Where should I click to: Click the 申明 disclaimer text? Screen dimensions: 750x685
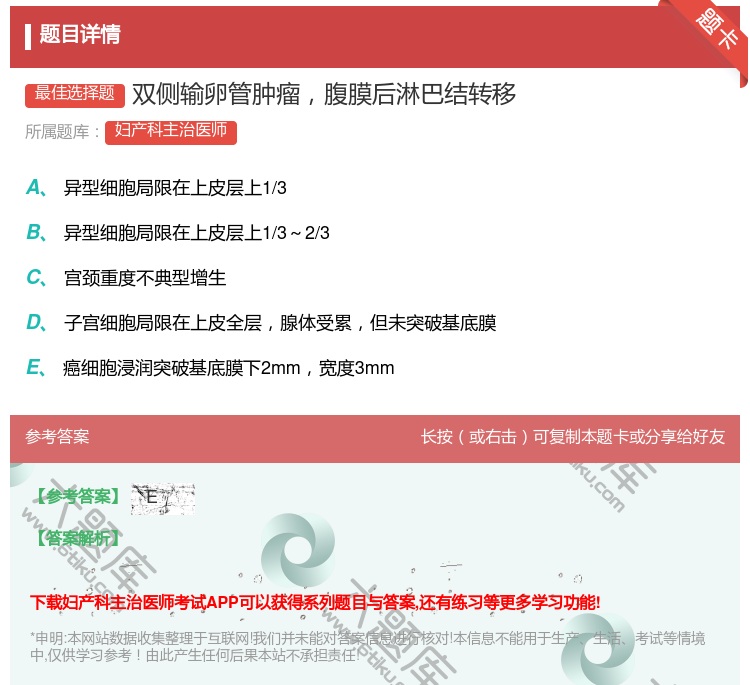[367, 646]
